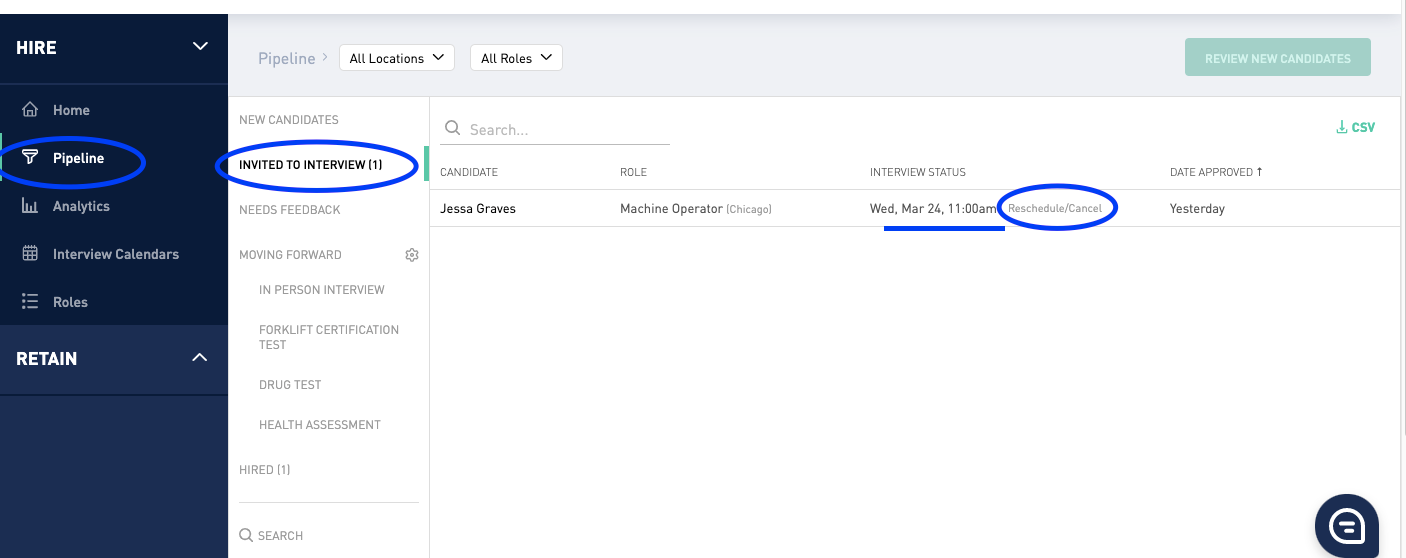Click the Home house icon
Screen dimensions: 1406x558
pyautogui.click(x=31, y=110)
